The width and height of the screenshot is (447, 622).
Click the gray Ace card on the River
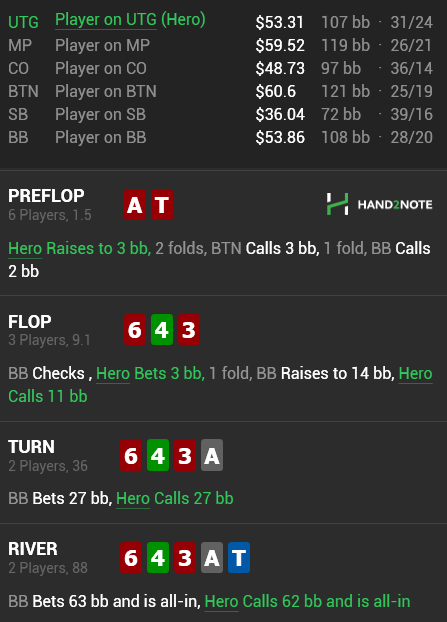click(212, 558)
